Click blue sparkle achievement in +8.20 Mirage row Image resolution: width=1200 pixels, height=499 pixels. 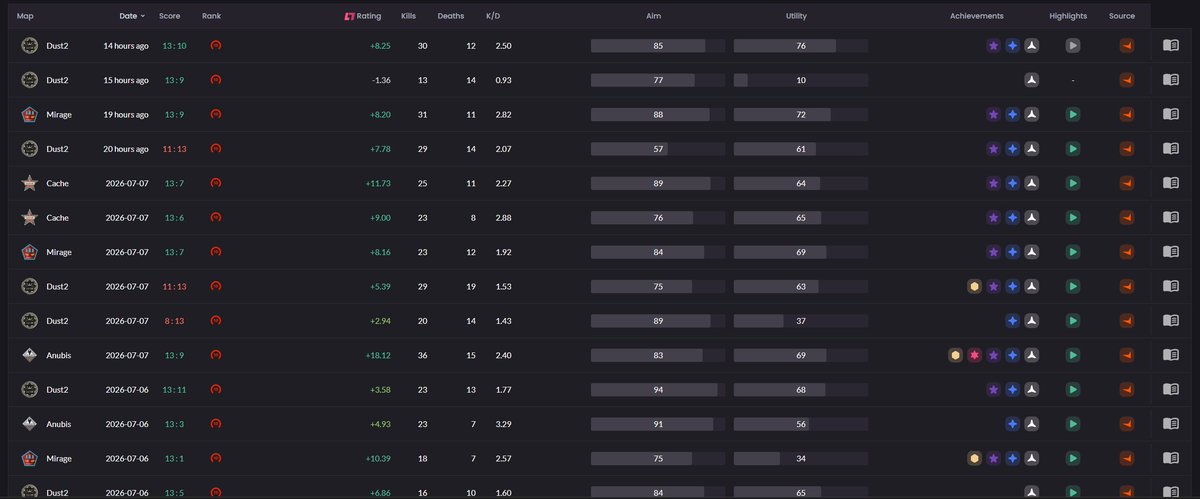(1012, 115)
